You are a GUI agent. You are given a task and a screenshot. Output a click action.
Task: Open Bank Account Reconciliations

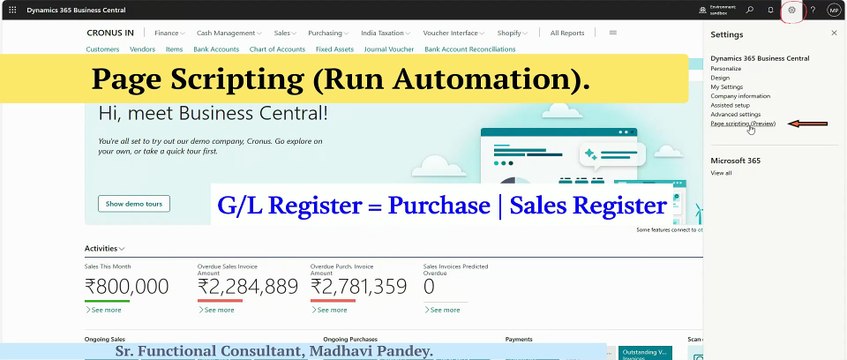(470, 49)
